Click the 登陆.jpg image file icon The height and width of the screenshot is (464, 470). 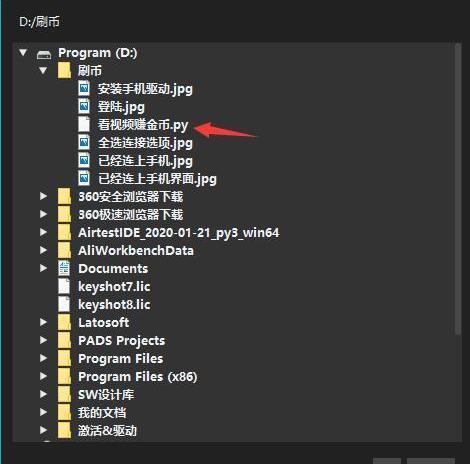point(84,107)
